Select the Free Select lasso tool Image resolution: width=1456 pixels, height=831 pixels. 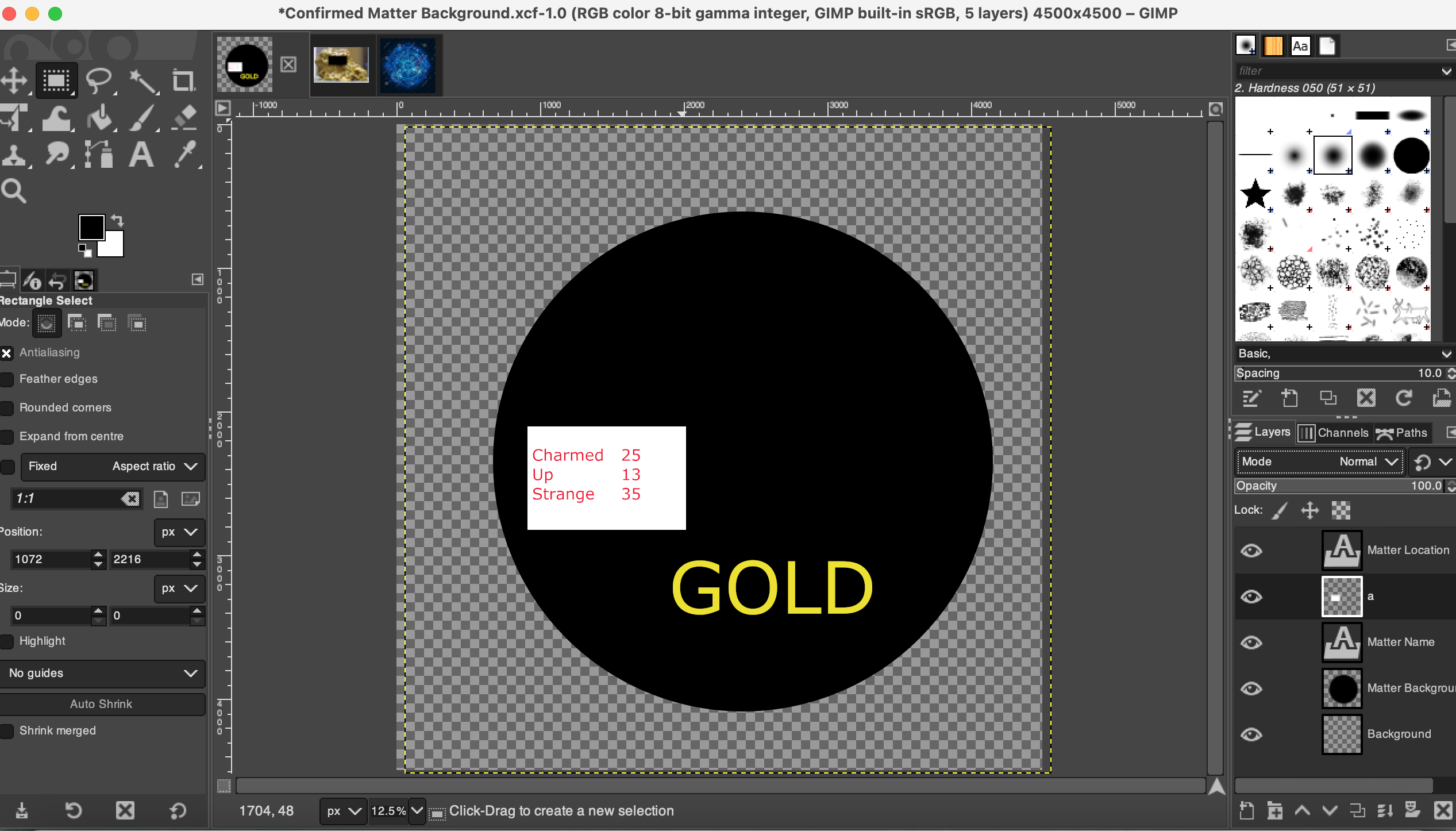pyautogui.click(x=99, y=80)
